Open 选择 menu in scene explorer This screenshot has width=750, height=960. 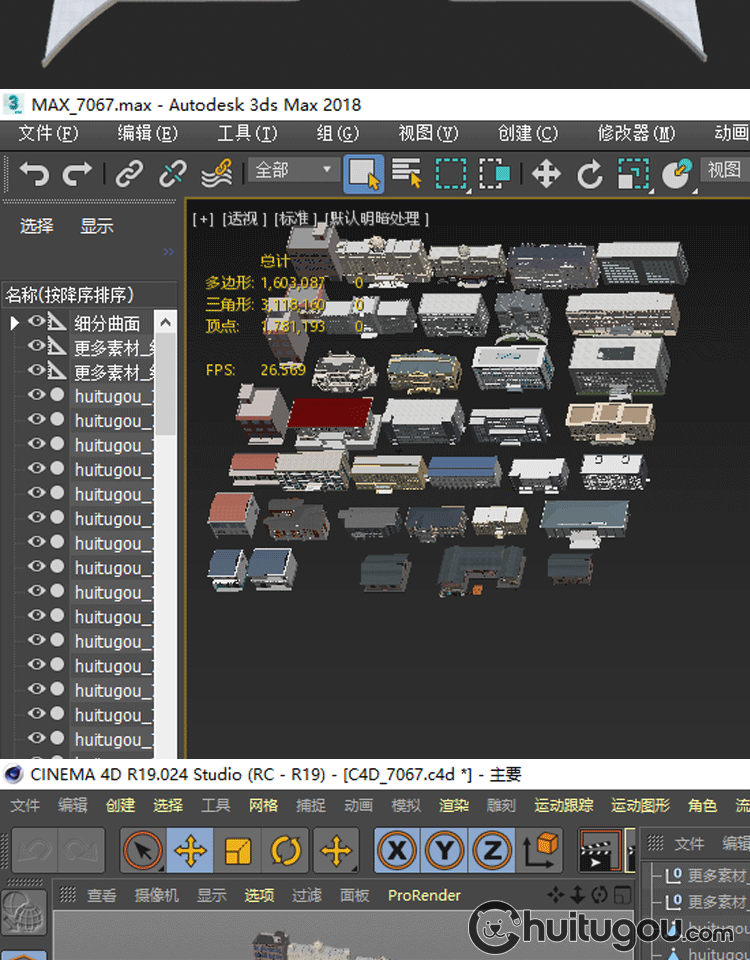coord(37,226)
